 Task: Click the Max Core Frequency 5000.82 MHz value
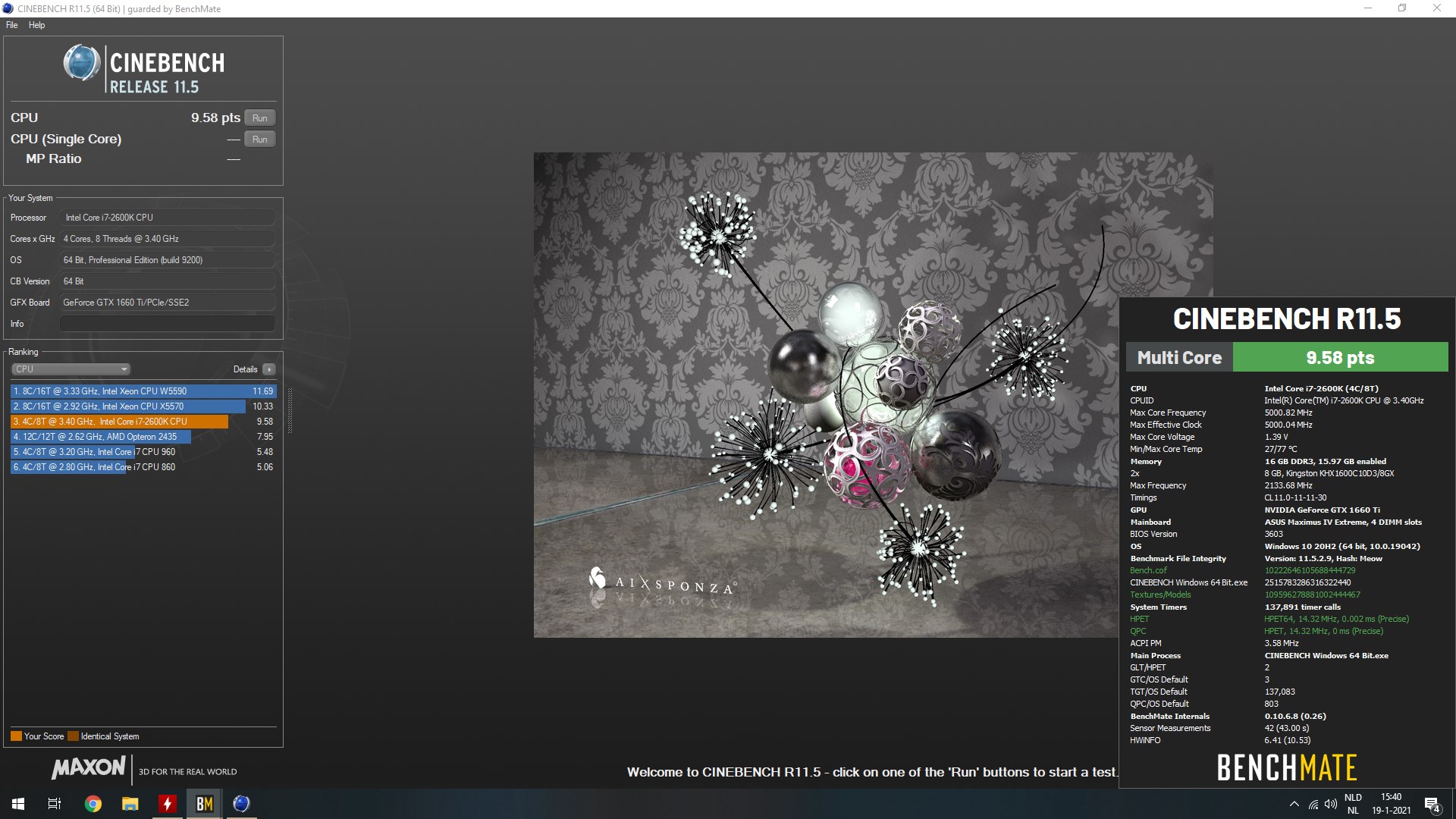pyautogui.click(x=1288, y=413)
